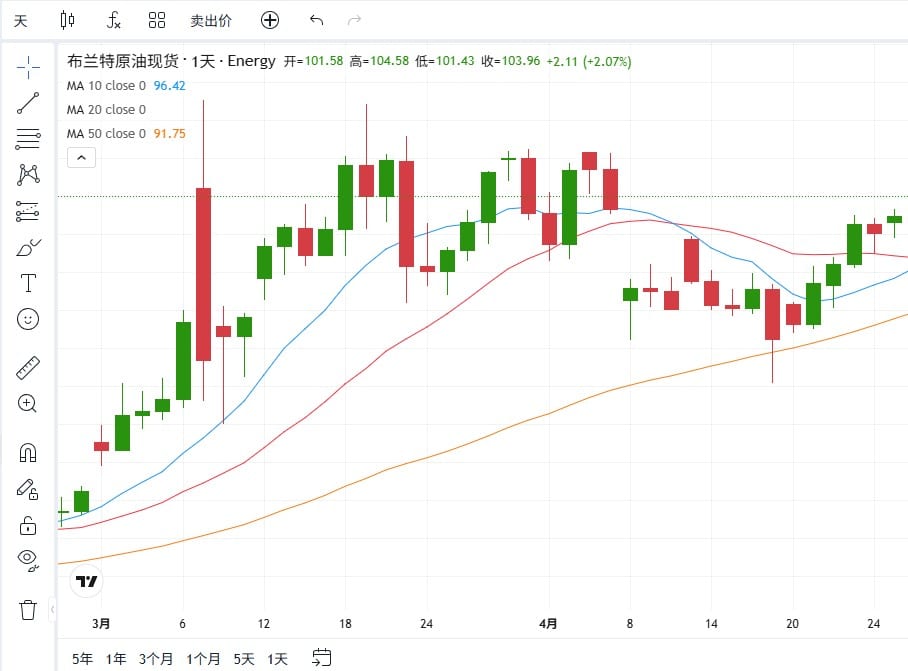Collapse the indicator legend chevron
This screenshot has height=671, width=908.
click(x=81, y=157)
